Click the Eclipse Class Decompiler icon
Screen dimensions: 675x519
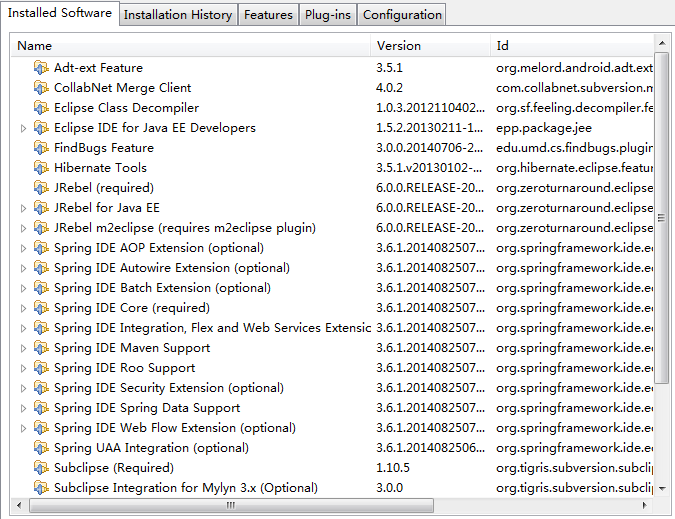pyautogui.click(x=41, y=108)
